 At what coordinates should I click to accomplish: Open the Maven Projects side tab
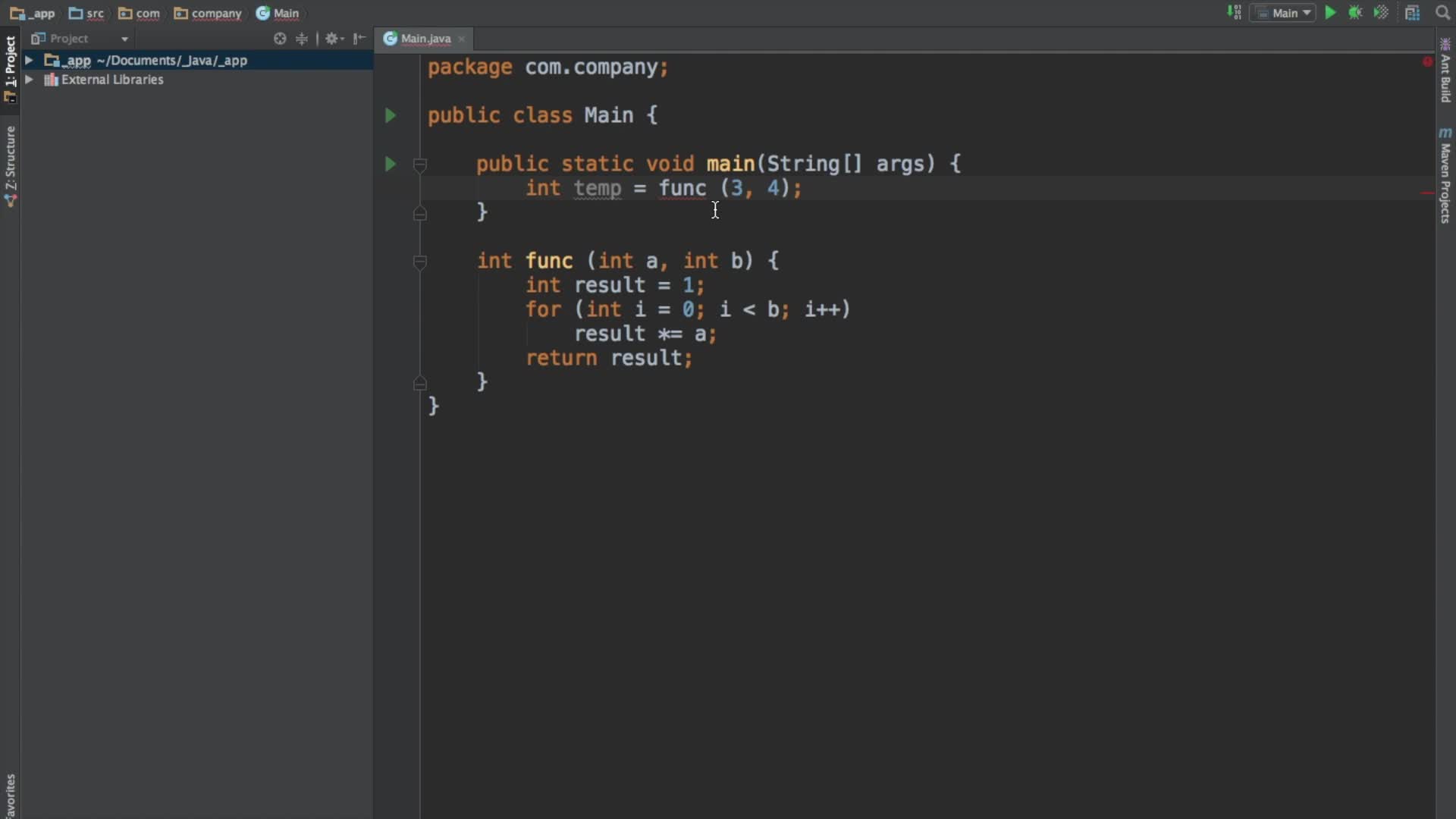point(1445,176)
